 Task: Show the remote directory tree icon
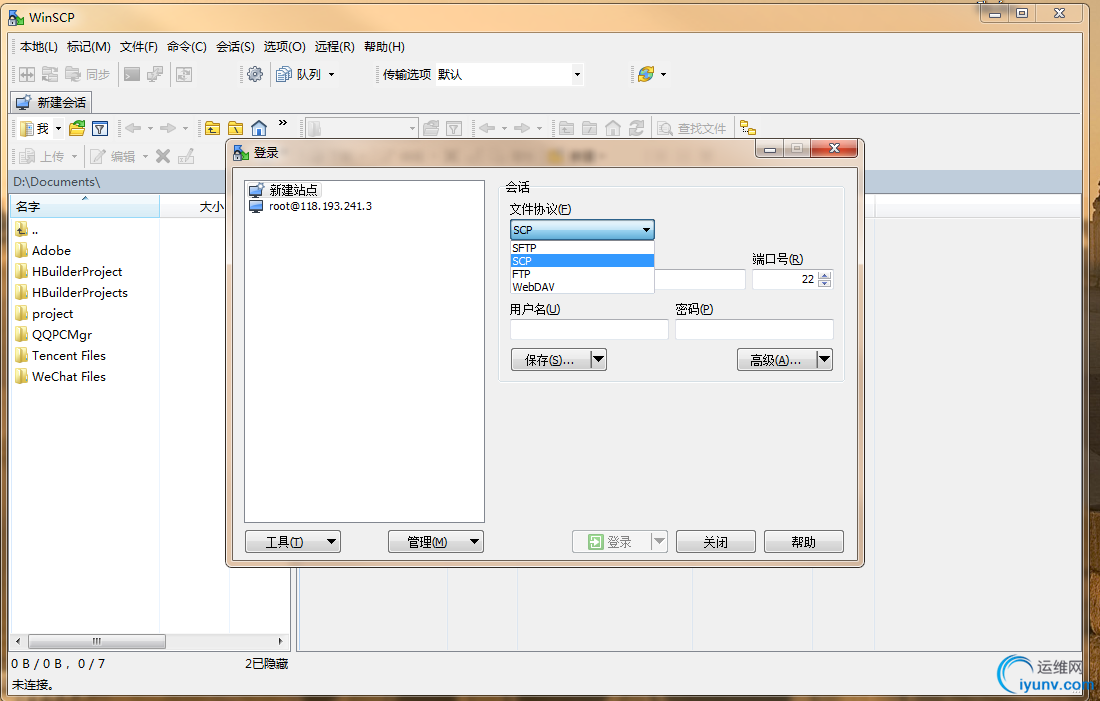[x=748, y=128]
